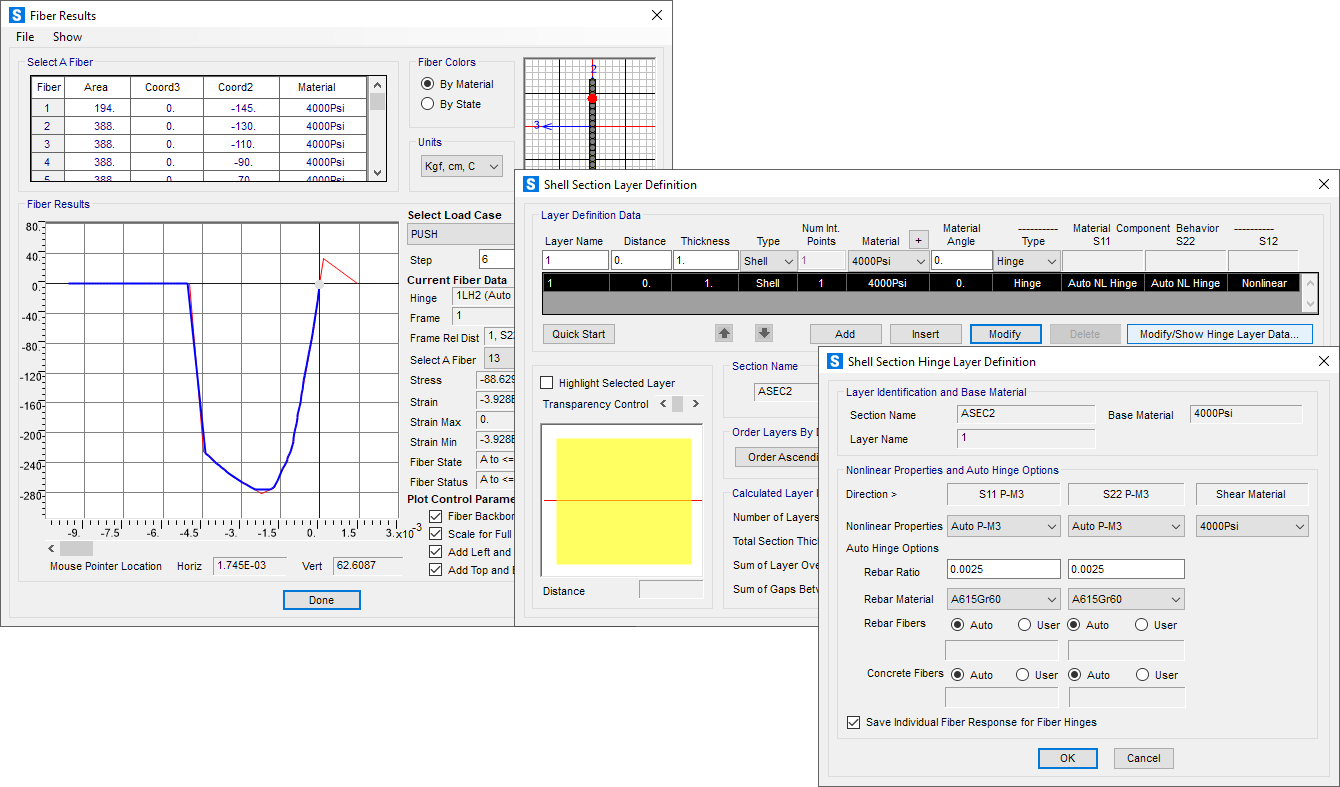Click the fiber table scrollbar down arrow
Screen dimensions: 1340x787
click(x=377, y=173)
